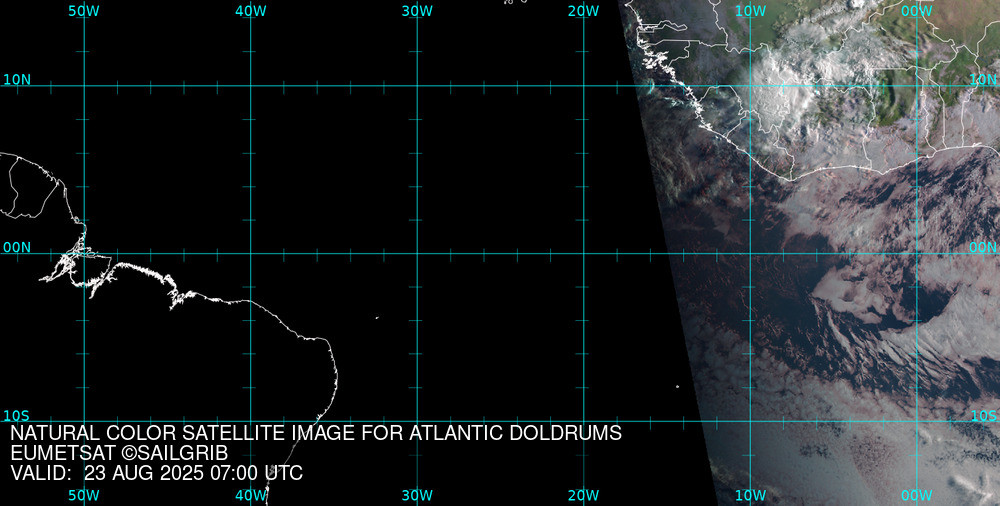
Task: Click the 'VALID: 23 AUG 2025 07:00 UTC' timestamp
Action: pyautogui.click(x=157, y=473)
